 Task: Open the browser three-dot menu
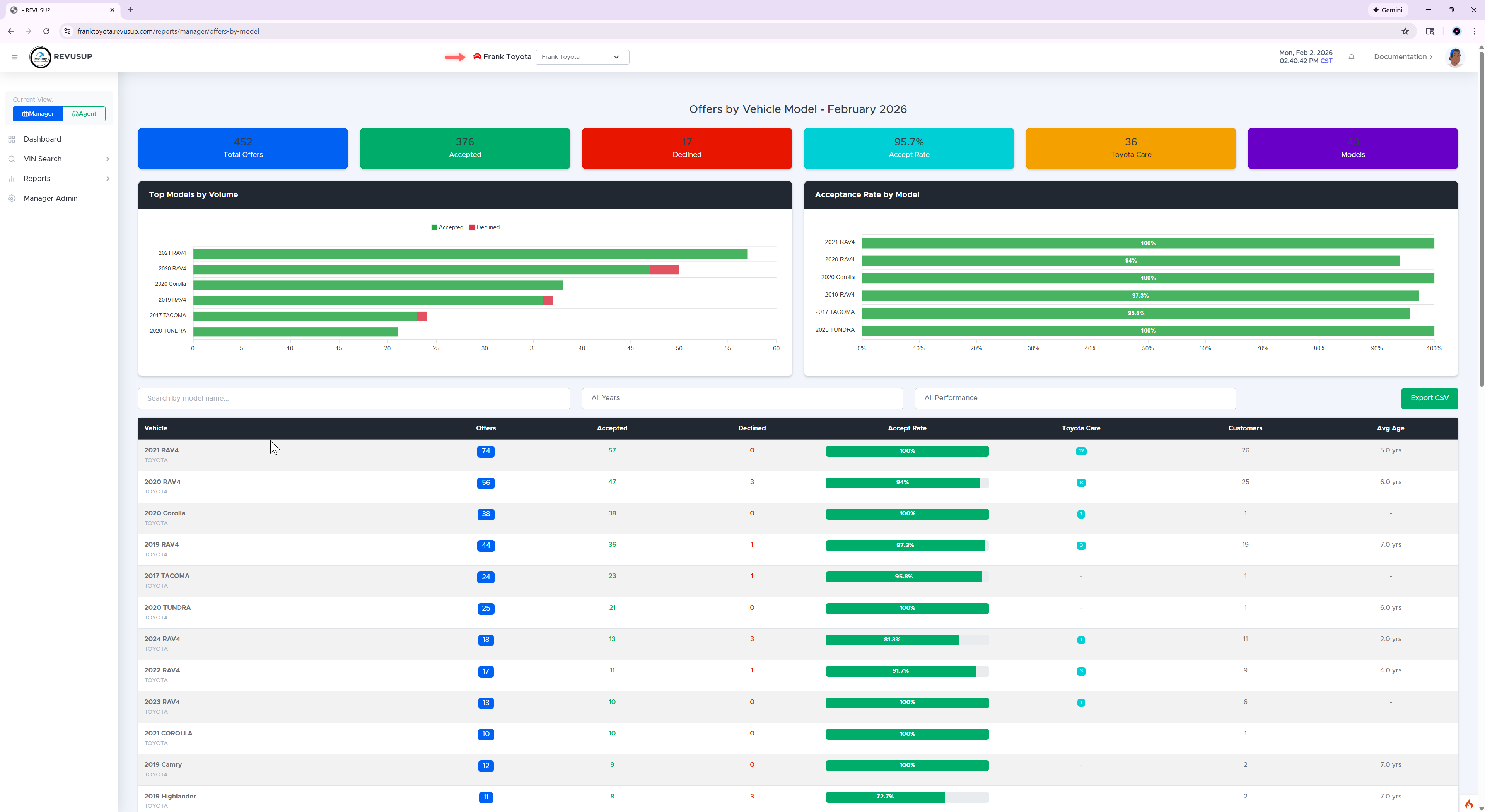[x=1474, y=31]
